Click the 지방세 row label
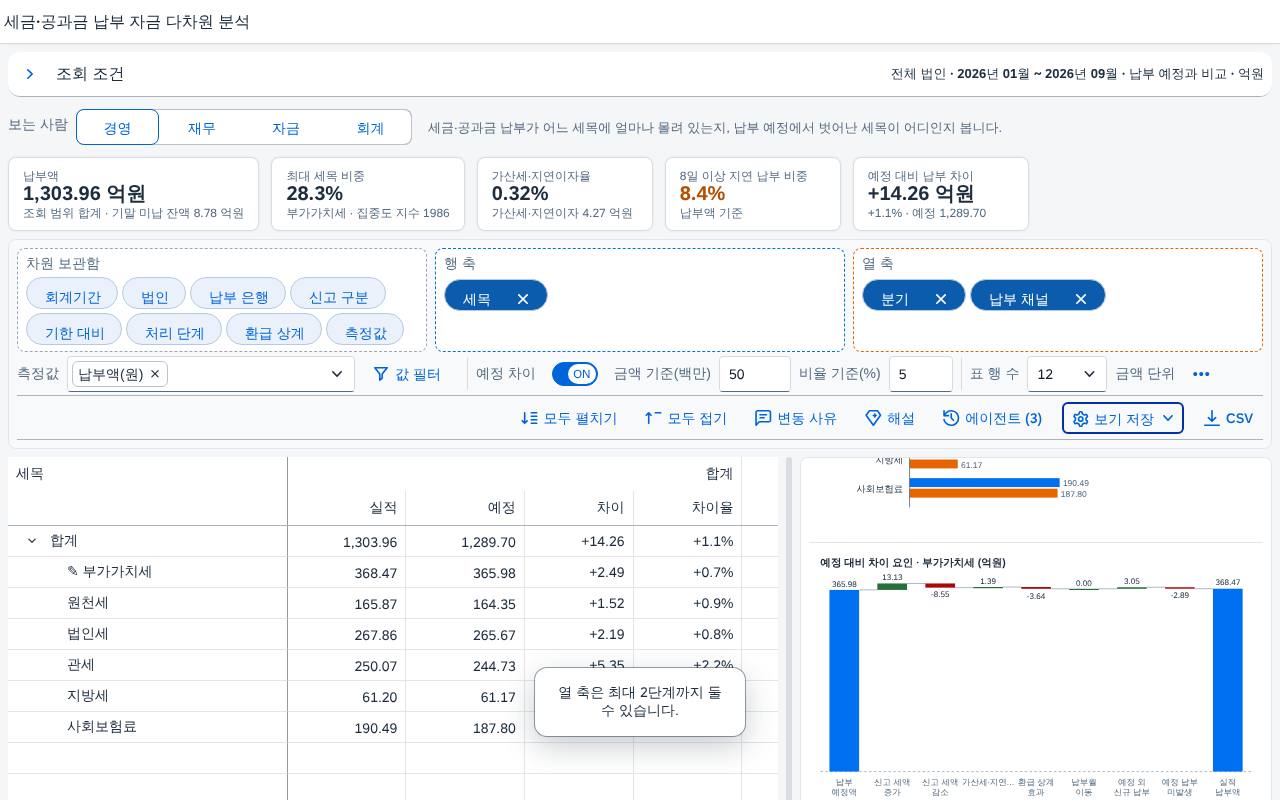Screen dimensions: 1280x800 (88, 696)
